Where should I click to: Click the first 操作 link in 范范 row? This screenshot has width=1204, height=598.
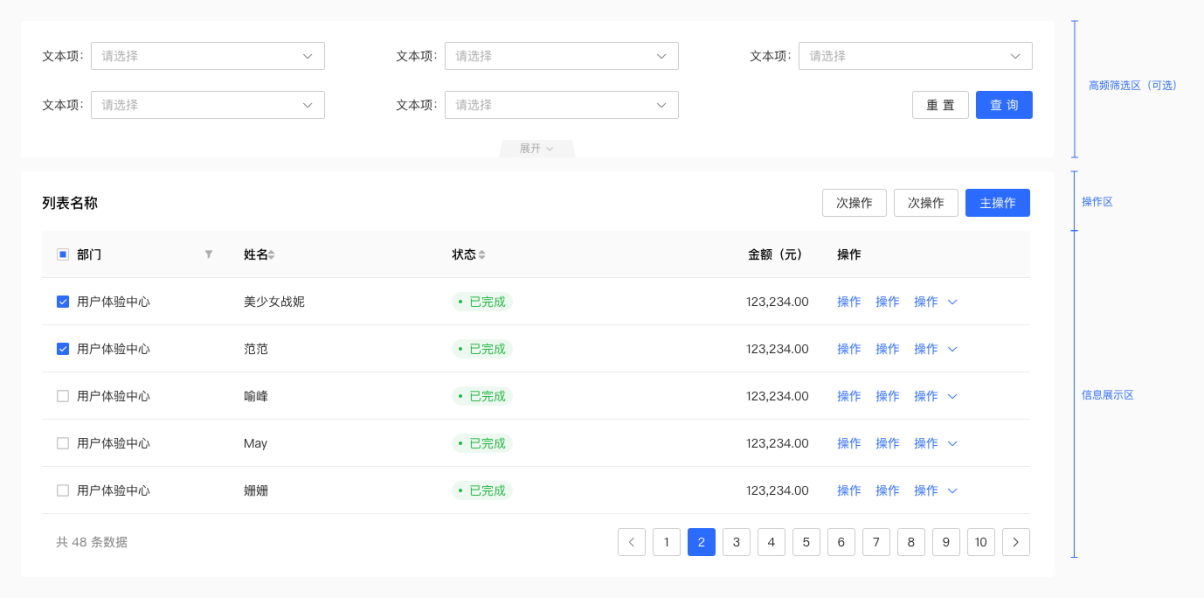[849, 349]
